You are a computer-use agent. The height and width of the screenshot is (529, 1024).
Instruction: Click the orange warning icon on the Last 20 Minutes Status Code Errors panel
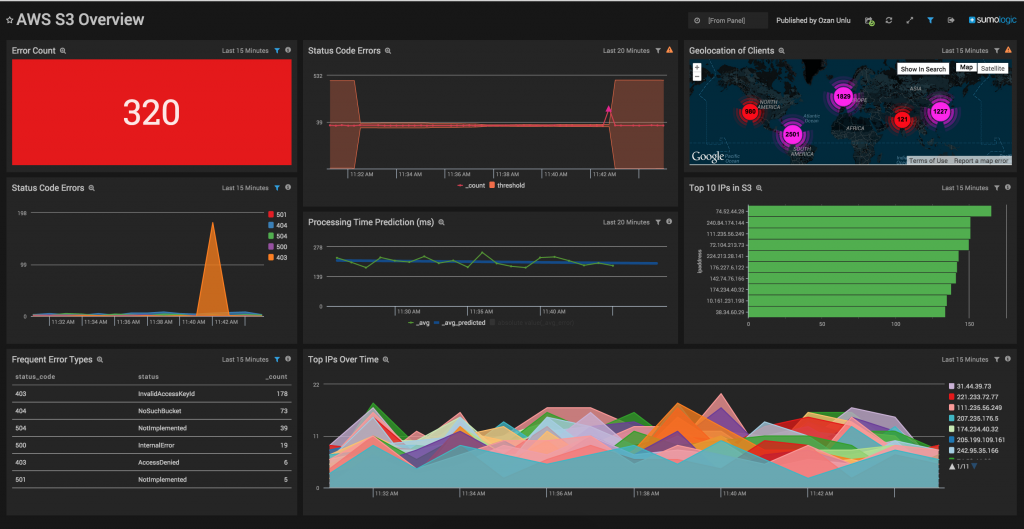[669, 50]
